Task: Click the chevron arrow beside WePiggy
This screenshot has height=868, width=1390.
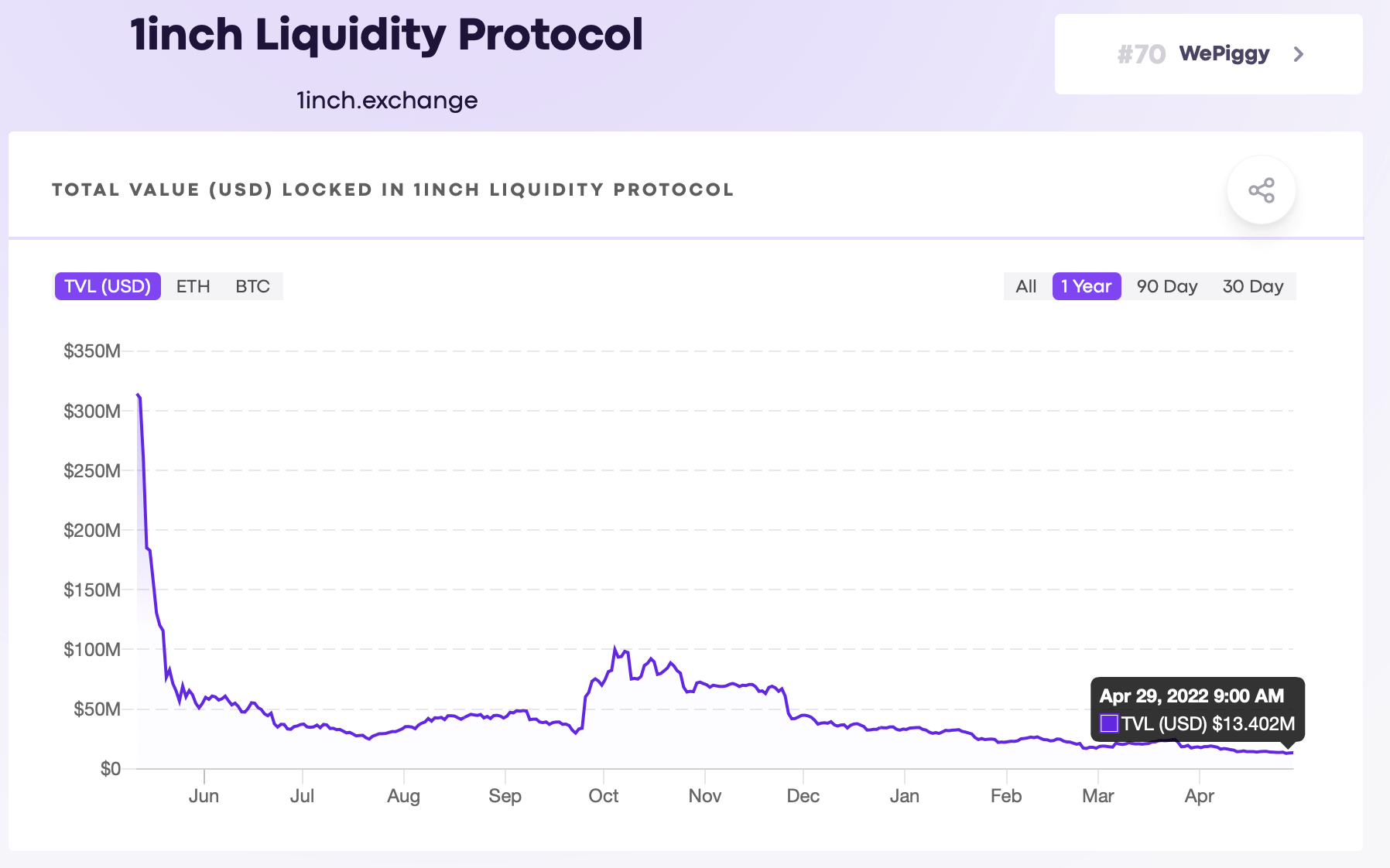Action: point(1299,54)
